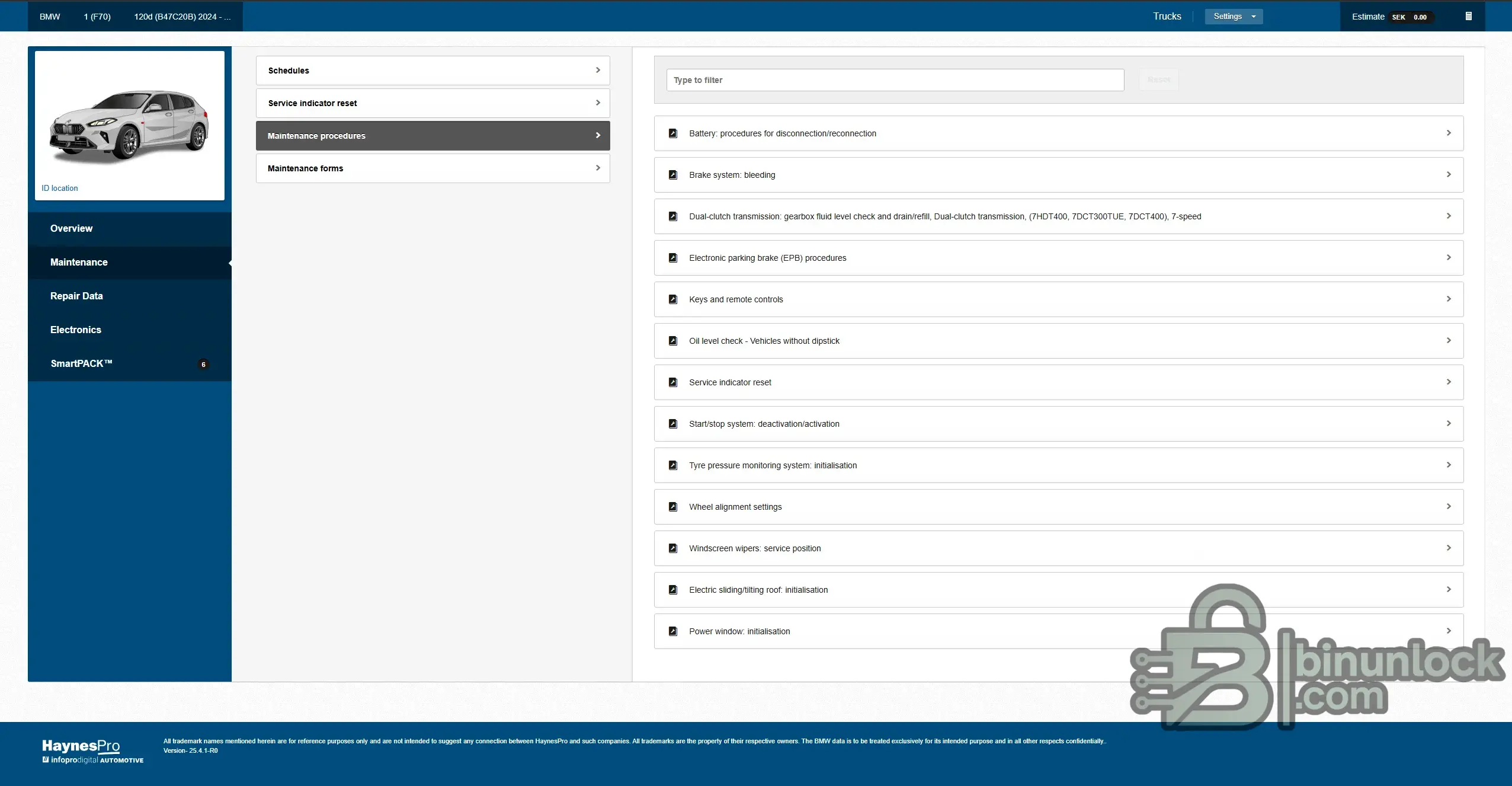1512x786 pixels.
Task: Click the calculator icon beside Estimate
Action: click(1468, 16)
